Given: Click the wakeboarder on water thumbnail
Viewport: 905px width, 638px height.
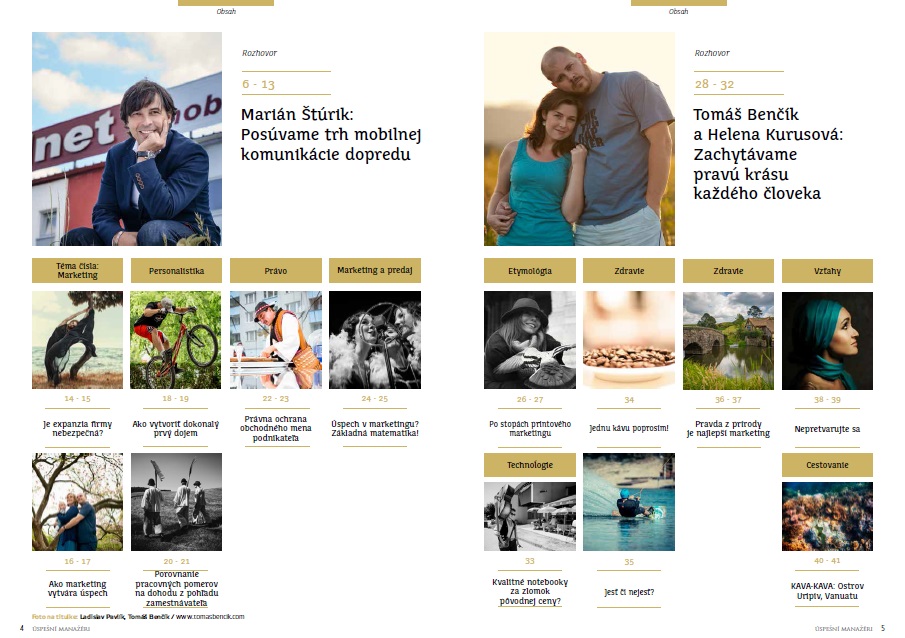Looking at the screenshot, I should (629, 502).
